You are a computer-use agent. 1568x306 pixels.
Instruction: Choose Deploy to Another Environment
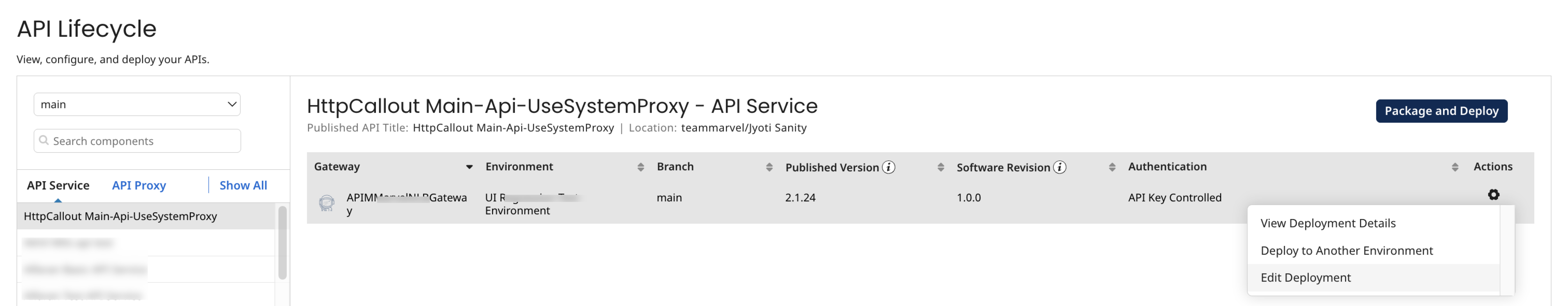coord(1346,251)
